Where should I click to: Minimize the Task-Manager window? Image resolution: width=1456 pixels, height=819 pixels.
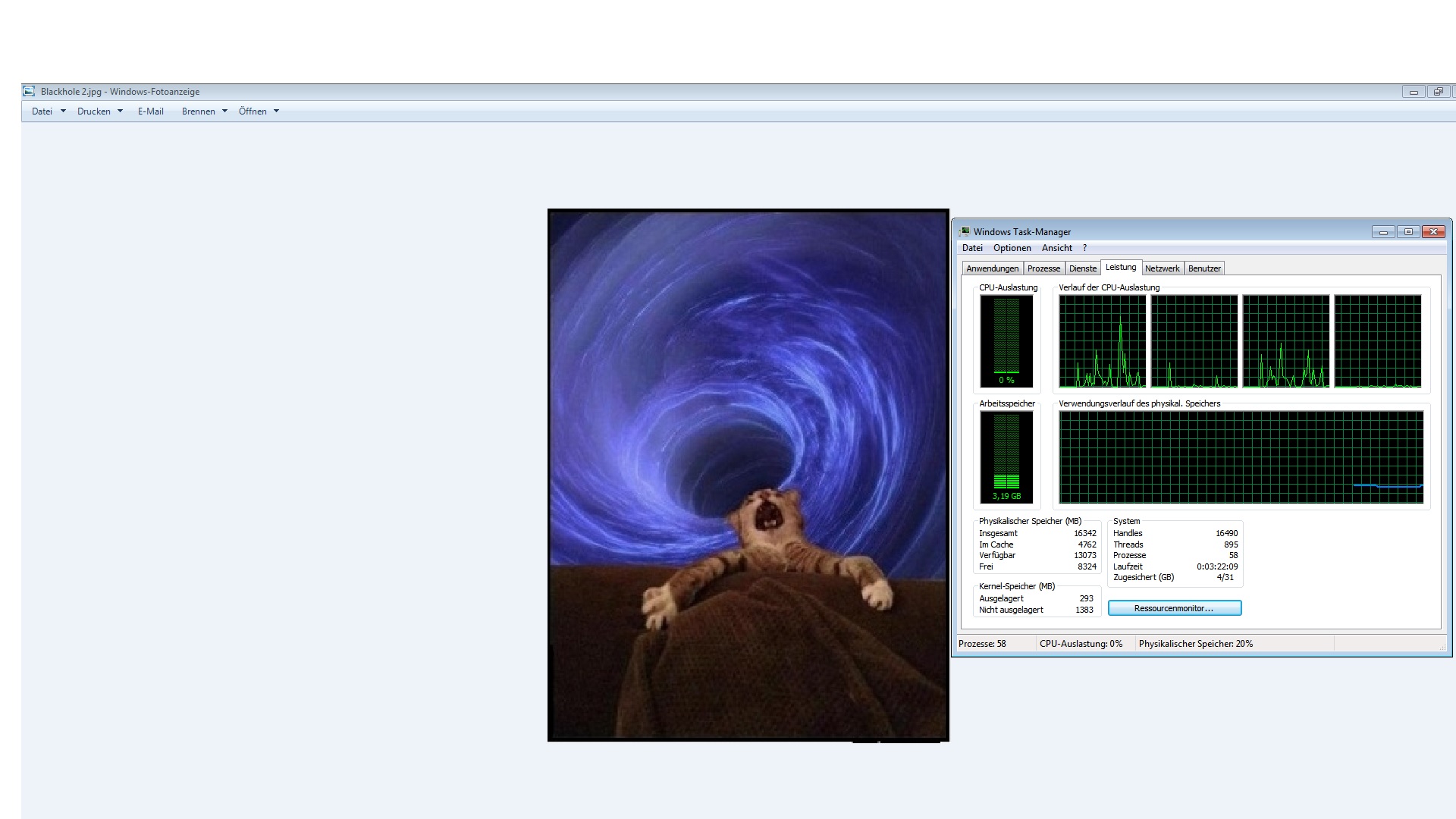click(1383, 232)
